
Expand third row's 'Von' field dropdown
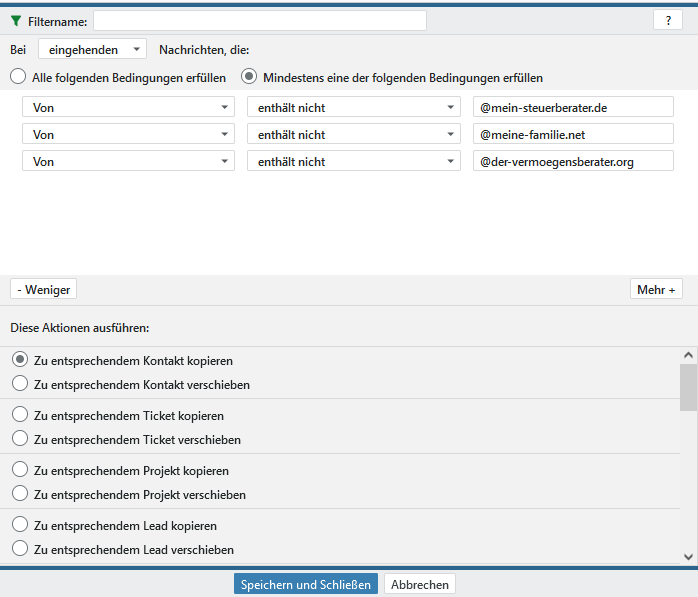(x=128, y=161)
